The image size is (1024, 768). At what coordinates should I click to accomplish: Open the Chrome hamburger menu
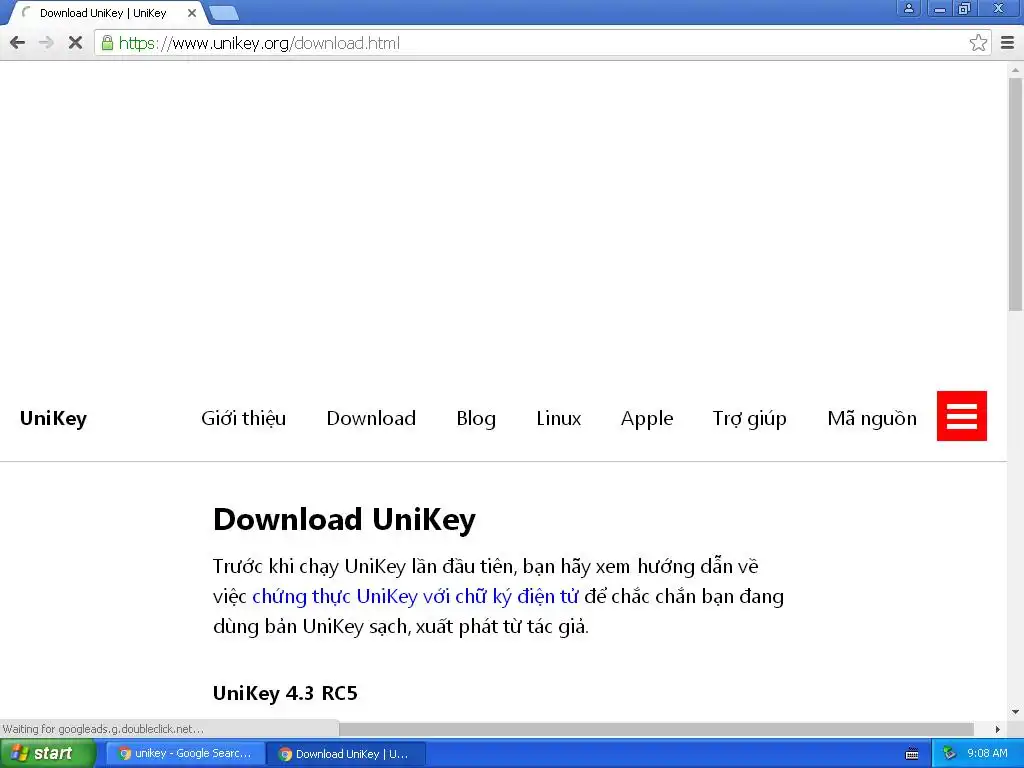pyautogui.click(x=1008, y=43)
